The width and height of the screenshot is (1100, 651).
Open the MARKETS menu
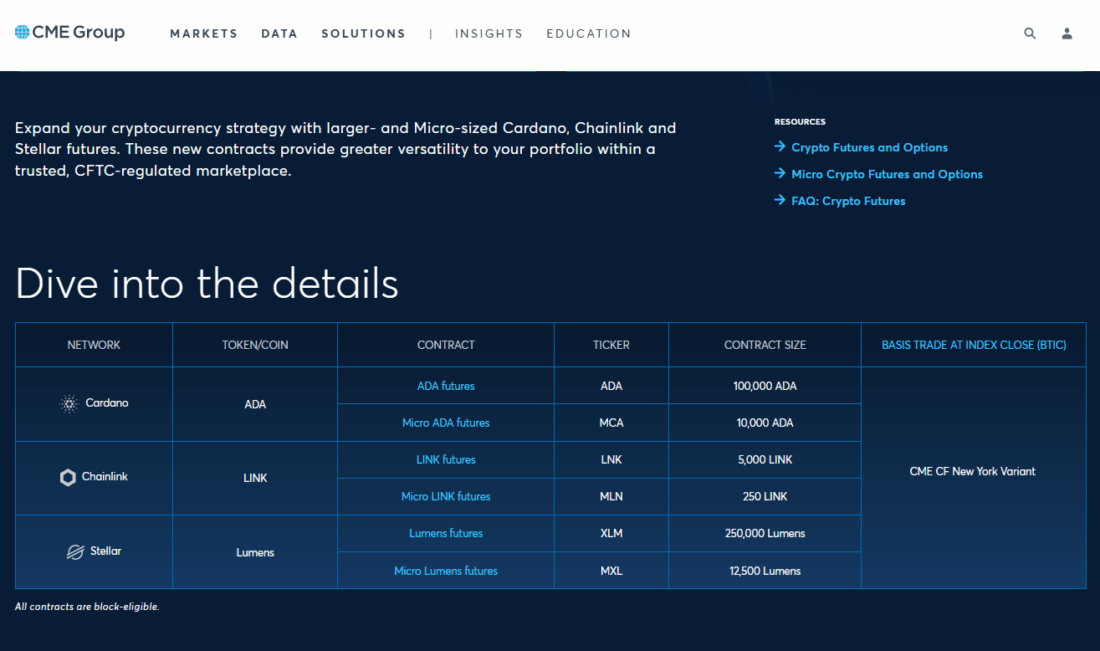pyautogui.click(x=203, y=34)
